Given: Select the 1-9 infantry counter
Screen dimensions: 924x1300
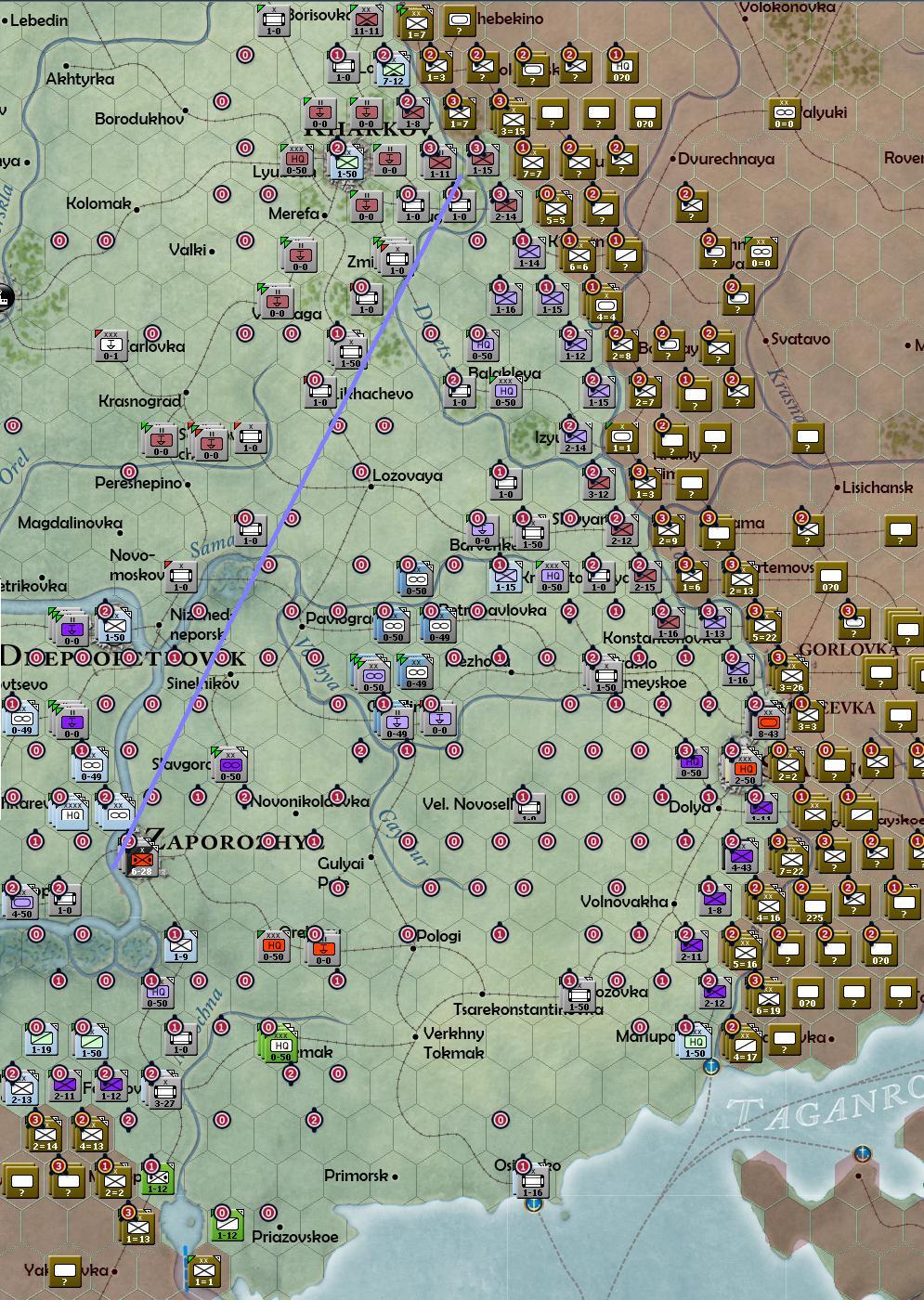Looking at the screenshot, I should (x=180, y=946).
